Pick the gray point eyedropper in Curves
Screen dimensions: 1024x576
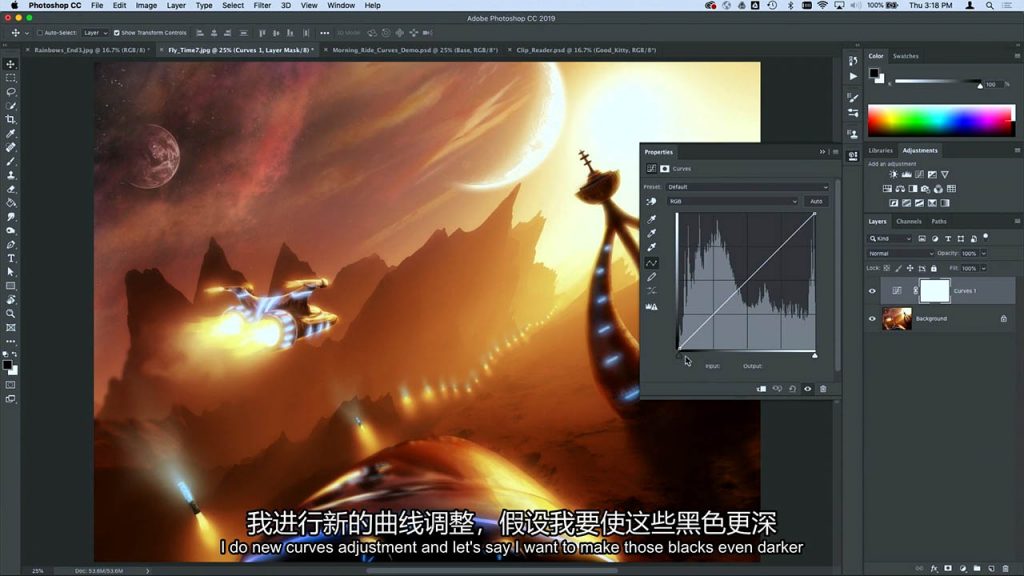coord(651,233)
